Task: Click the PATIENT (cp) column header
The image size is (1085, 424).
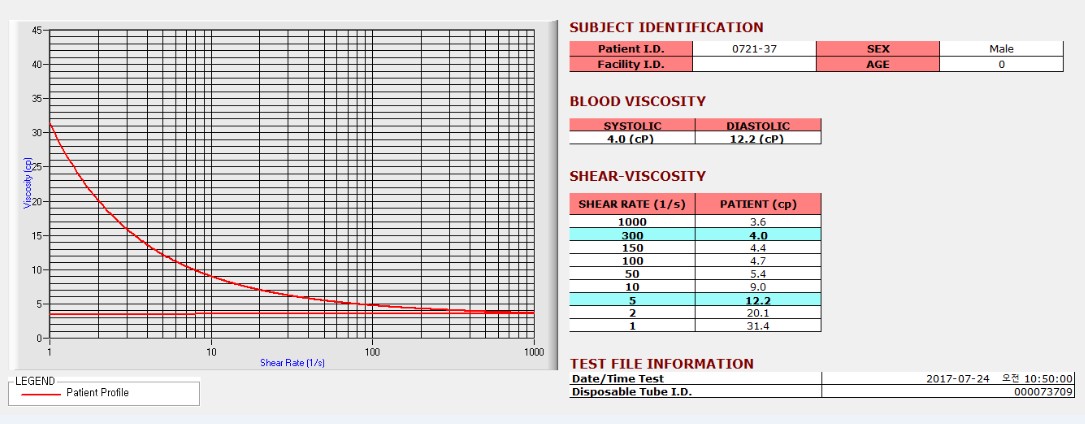Action: pos(758,204)
